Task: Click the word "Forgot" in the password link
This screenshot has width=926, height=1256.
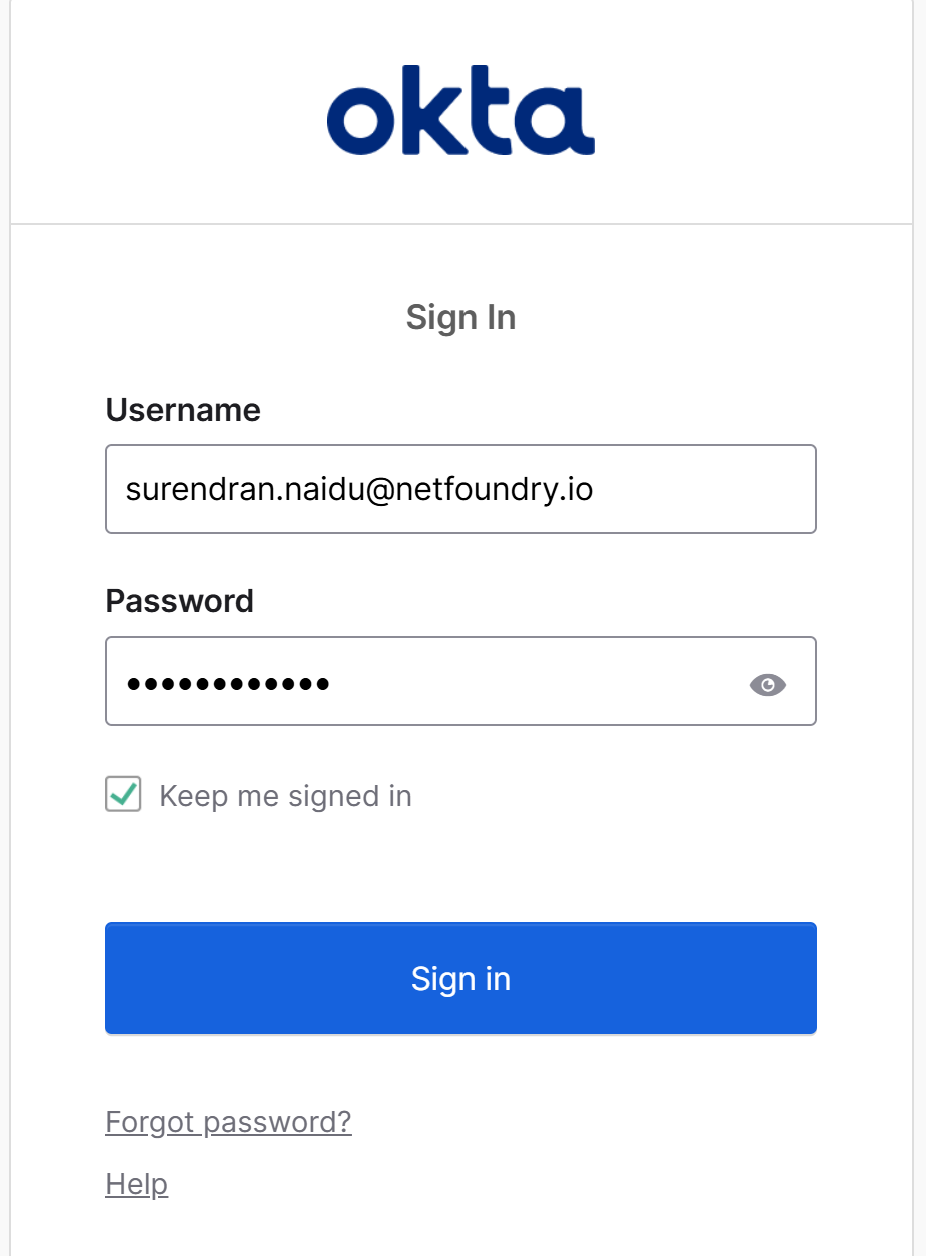Action: point(150,1122)
